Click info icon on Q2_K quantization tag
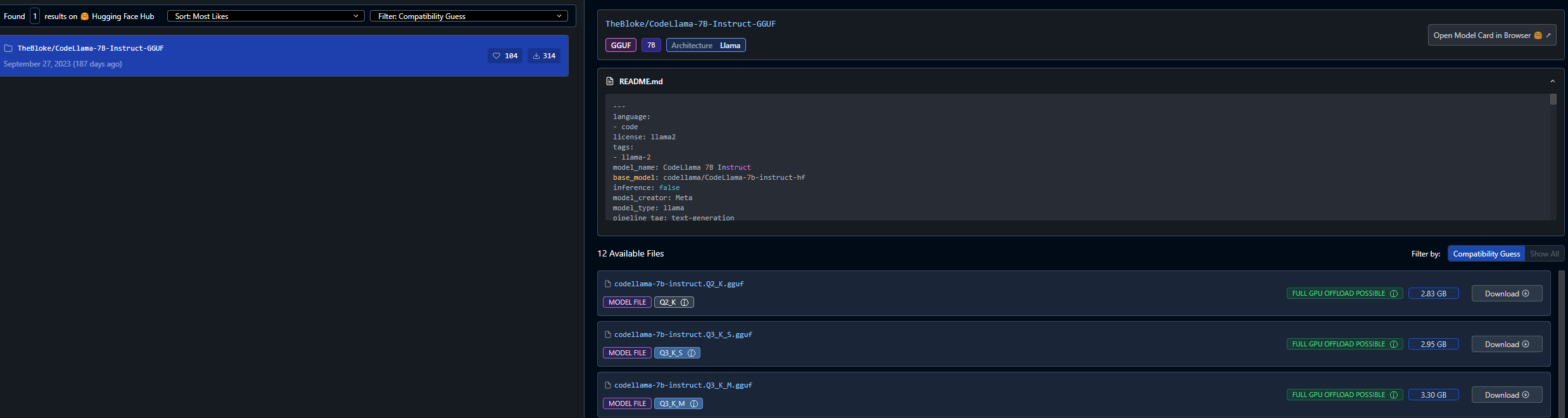Image resolution: width=1568 pixels, height=418 pixels. tap(685, 302)
